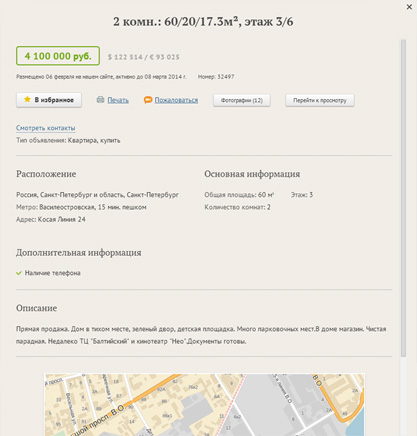Image resolution: width=417 pixels, height=436 pixels.
Task: Click the 4 100 000 руб. price box
Action: [x=58, y=56]
